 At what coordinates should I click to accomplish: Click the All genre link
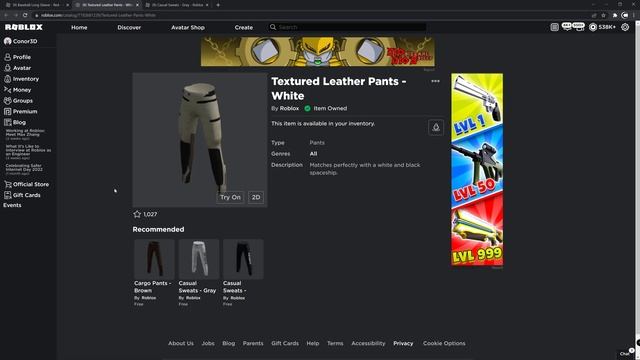[x=313, y=154]
